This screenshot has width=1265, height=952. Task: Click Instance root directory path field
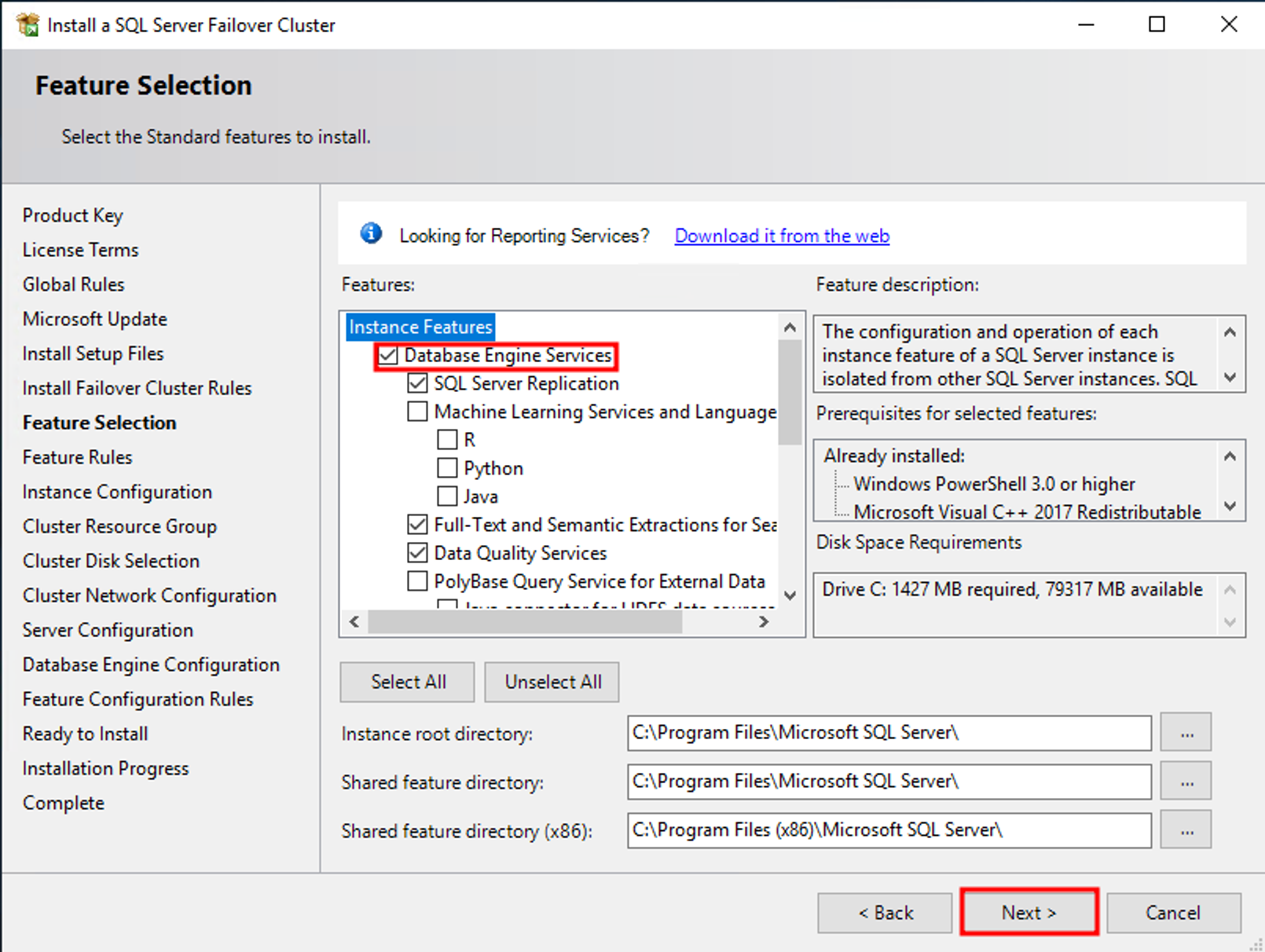(x=889, y=733)
